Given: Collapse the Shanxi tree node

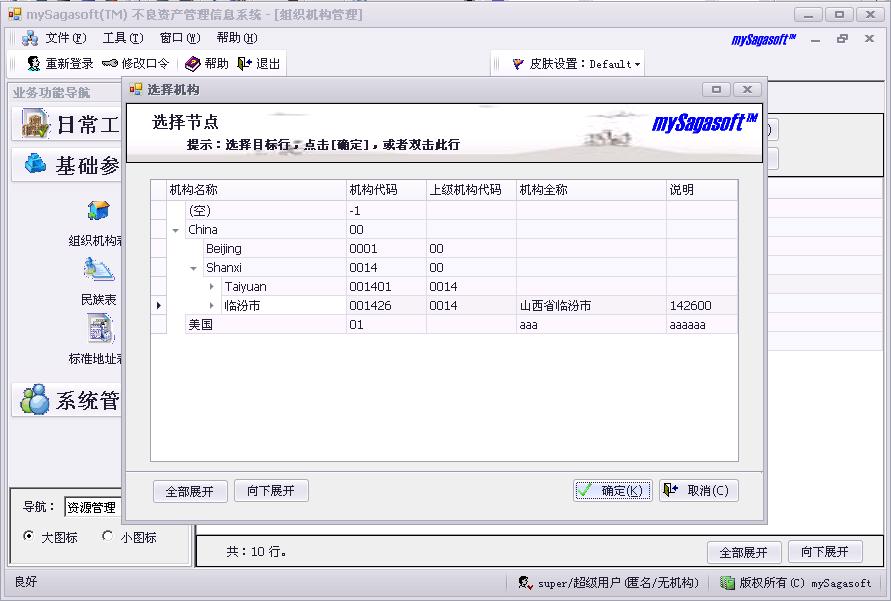Looking at the screenshot, I should coord(193,268).
